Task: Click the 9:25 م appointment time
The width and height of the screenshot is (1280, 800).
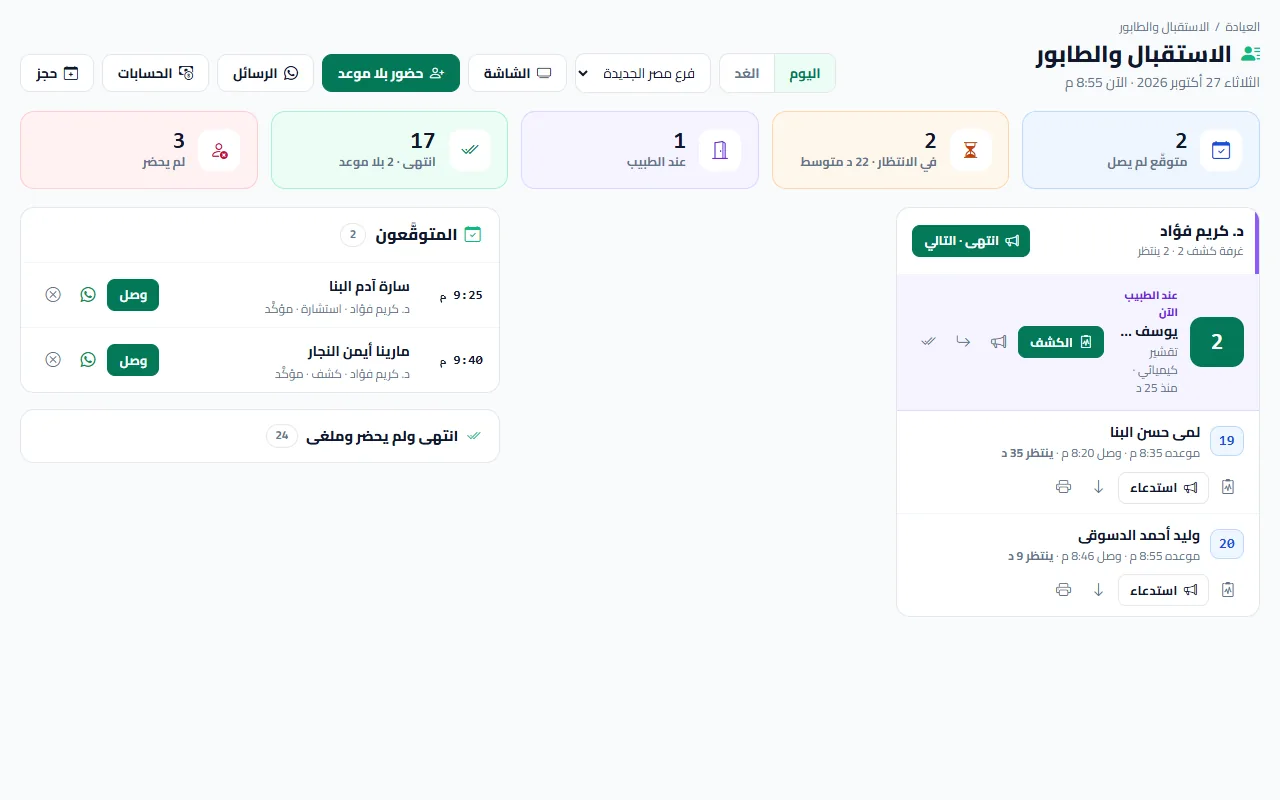Action: pos(463,295)
